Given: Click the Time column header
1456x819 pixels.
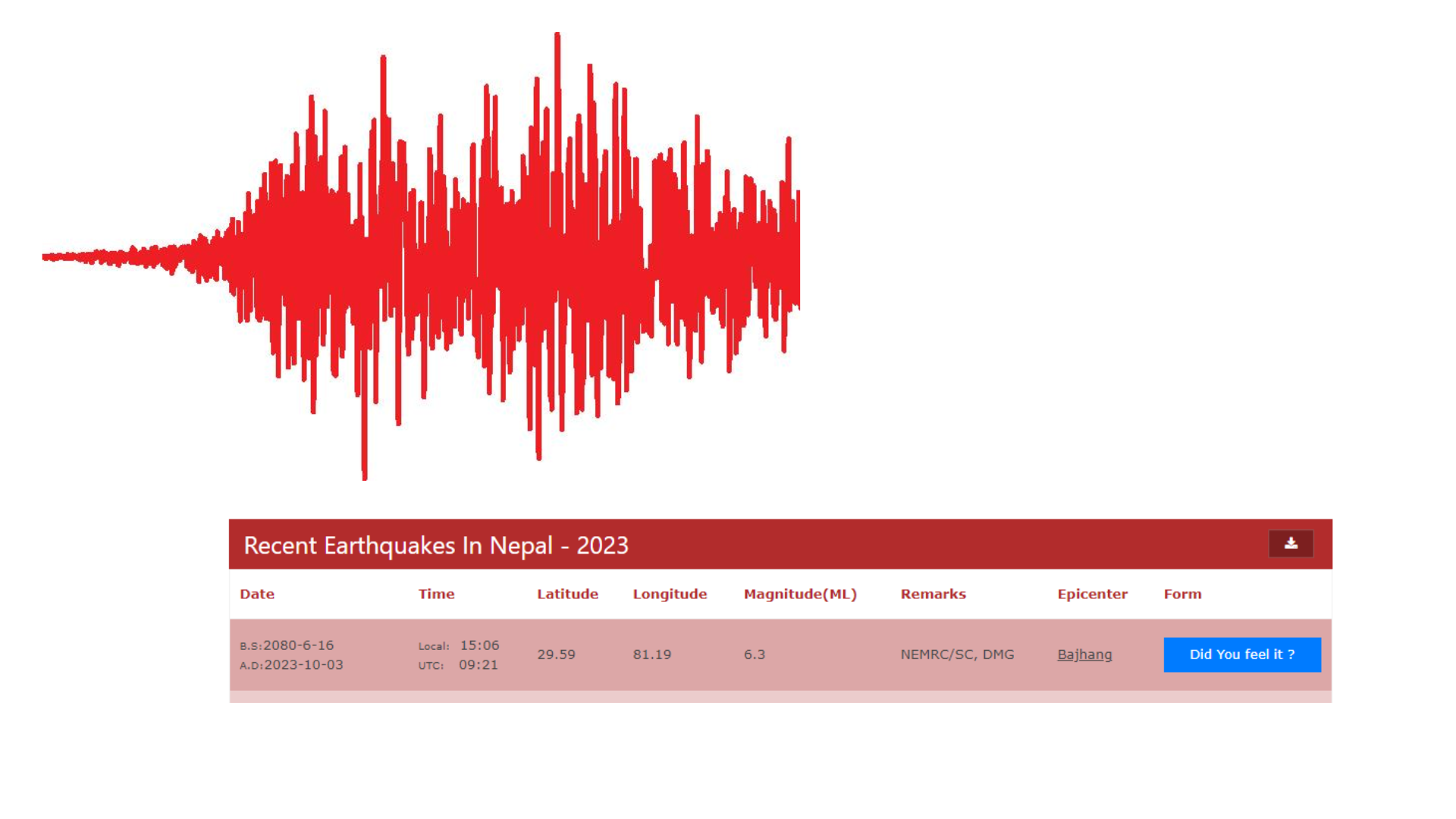Looking at the screenshot, I should click(x=436, y=594).
